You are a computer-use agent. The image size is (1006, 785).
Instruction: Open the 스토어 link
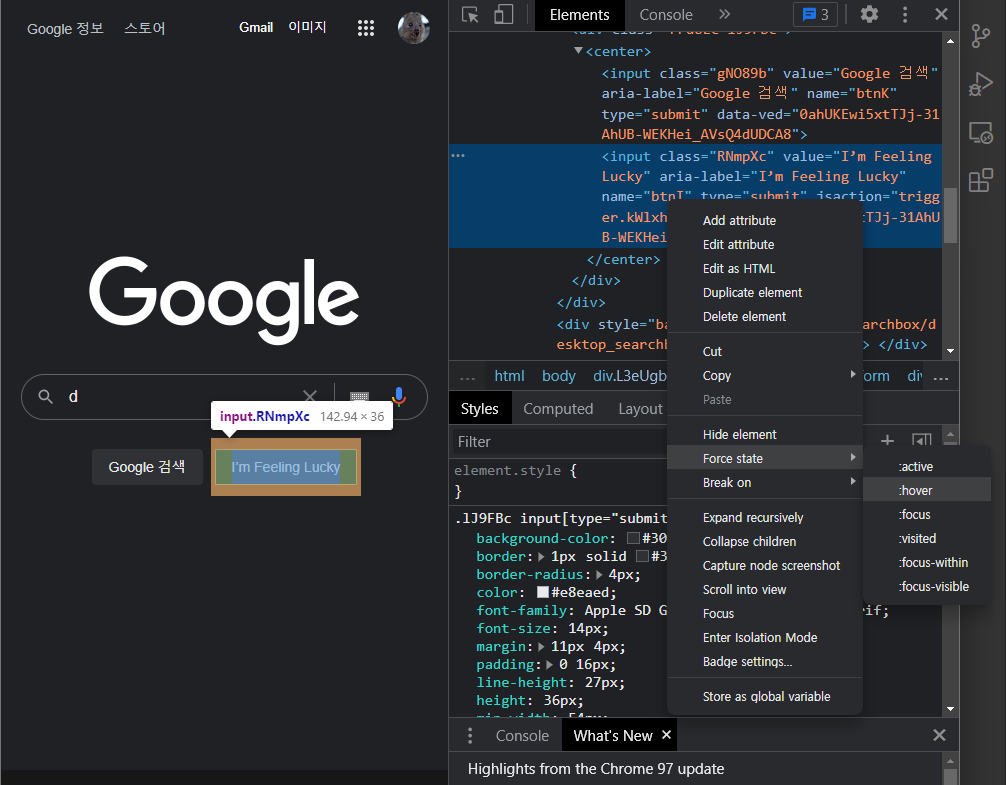pos(144,29)
